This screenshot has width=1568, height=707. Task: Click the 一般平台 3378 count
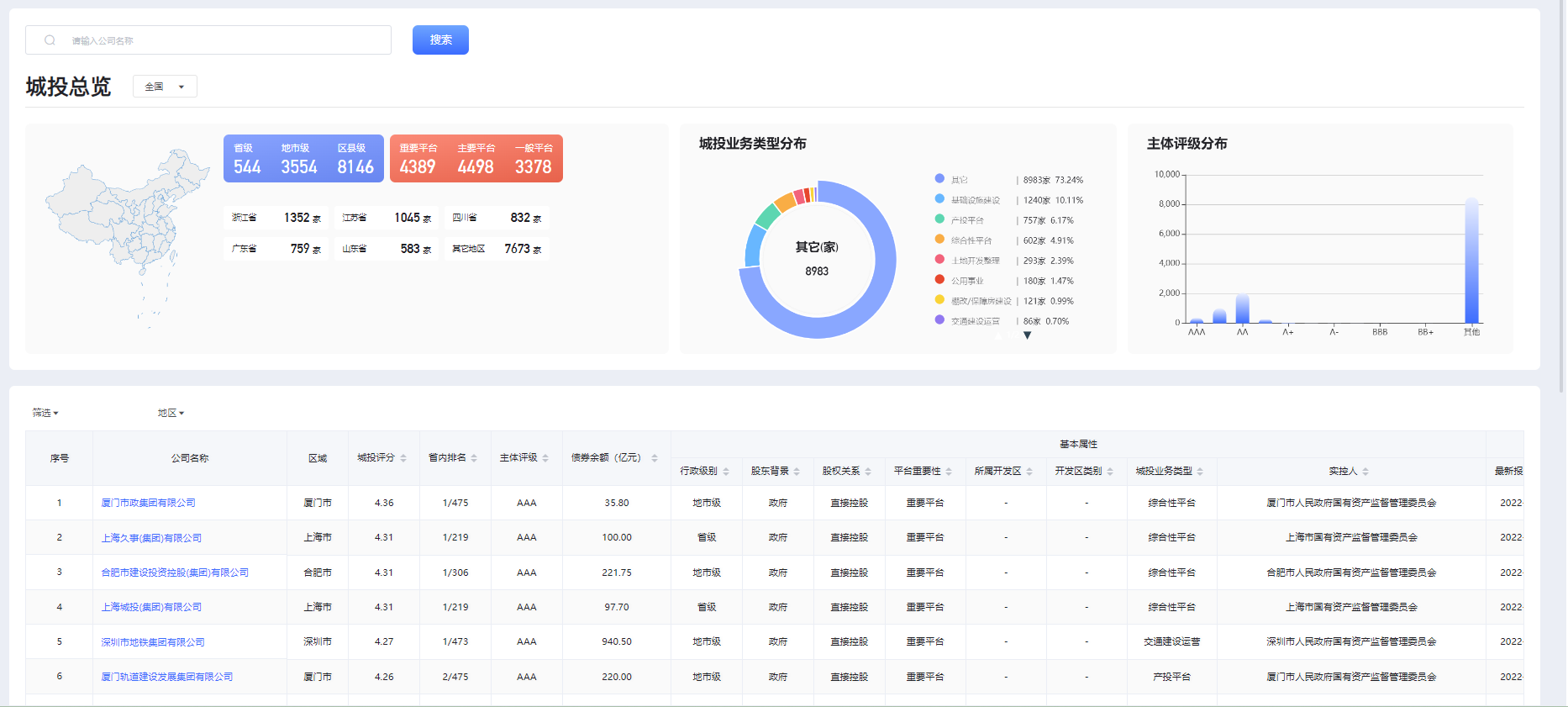coord(534,167)
